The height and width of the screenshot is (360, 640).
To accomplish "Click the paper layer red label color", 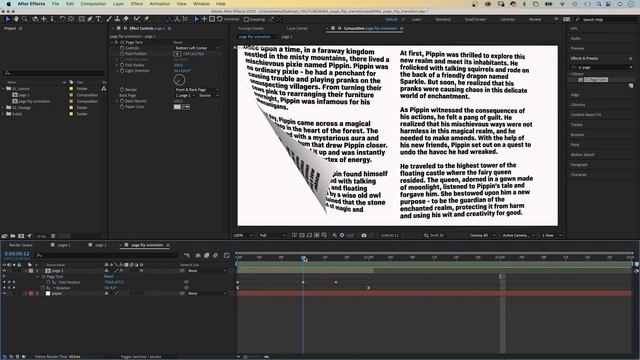I will coord(31,293).
